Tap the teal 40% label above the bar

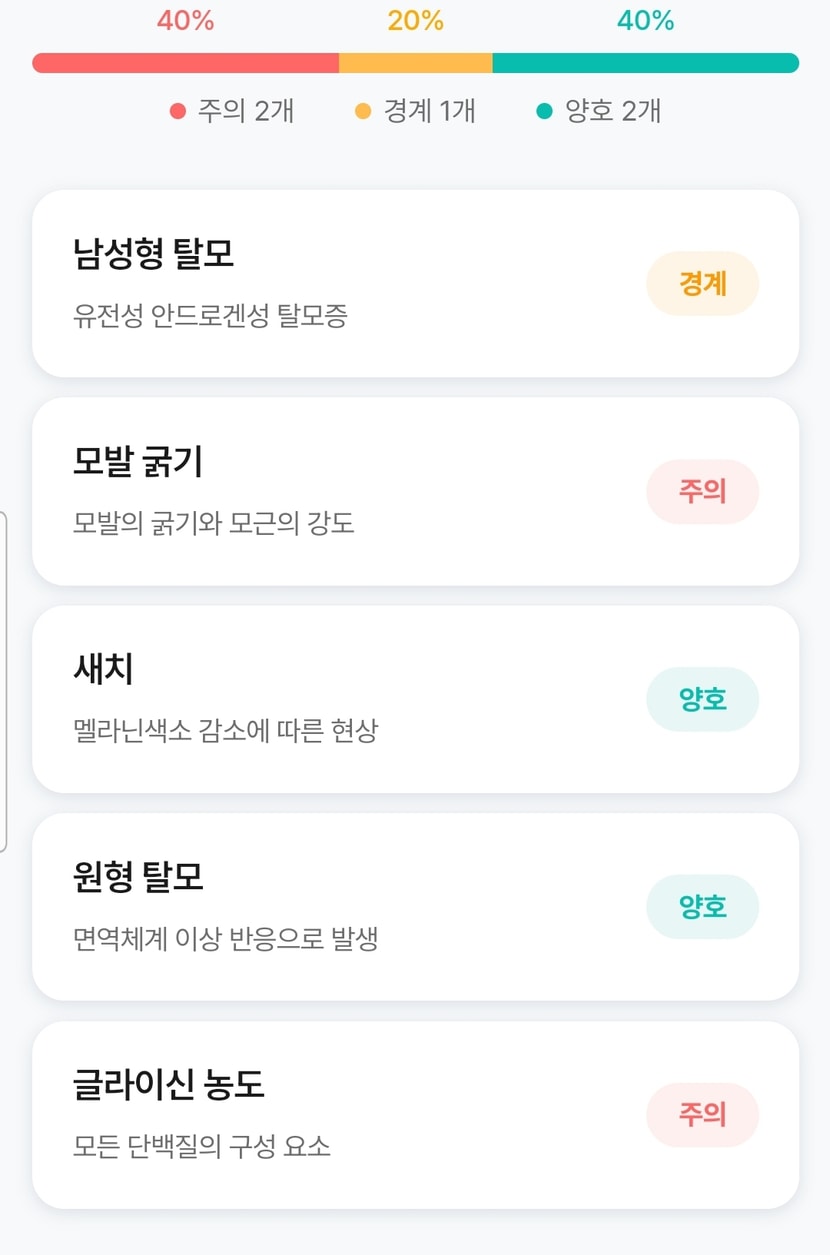pyautogui.click(x=645, y=21)
